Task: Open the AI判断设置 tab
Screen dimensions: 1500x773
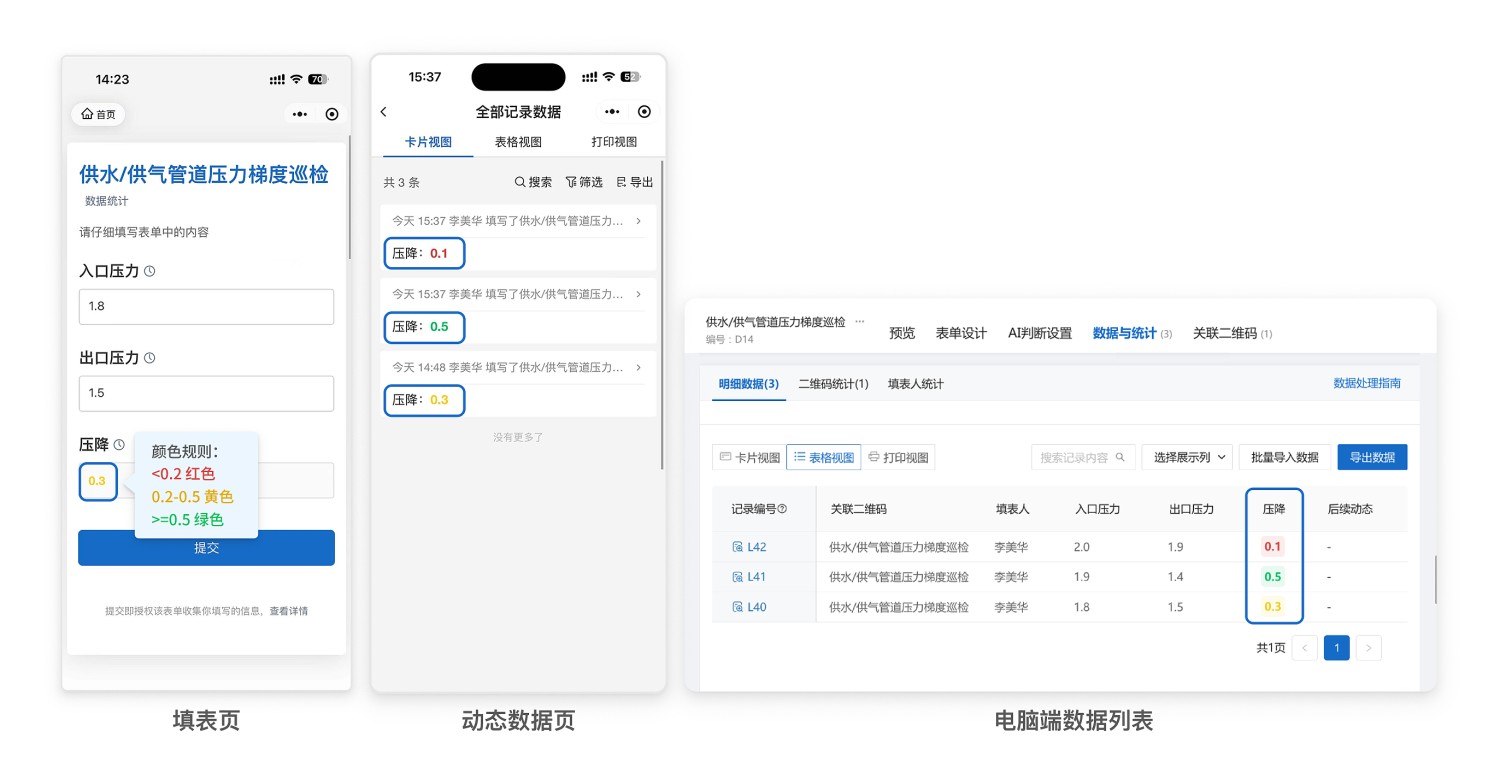Action: tap(1039, 333)
